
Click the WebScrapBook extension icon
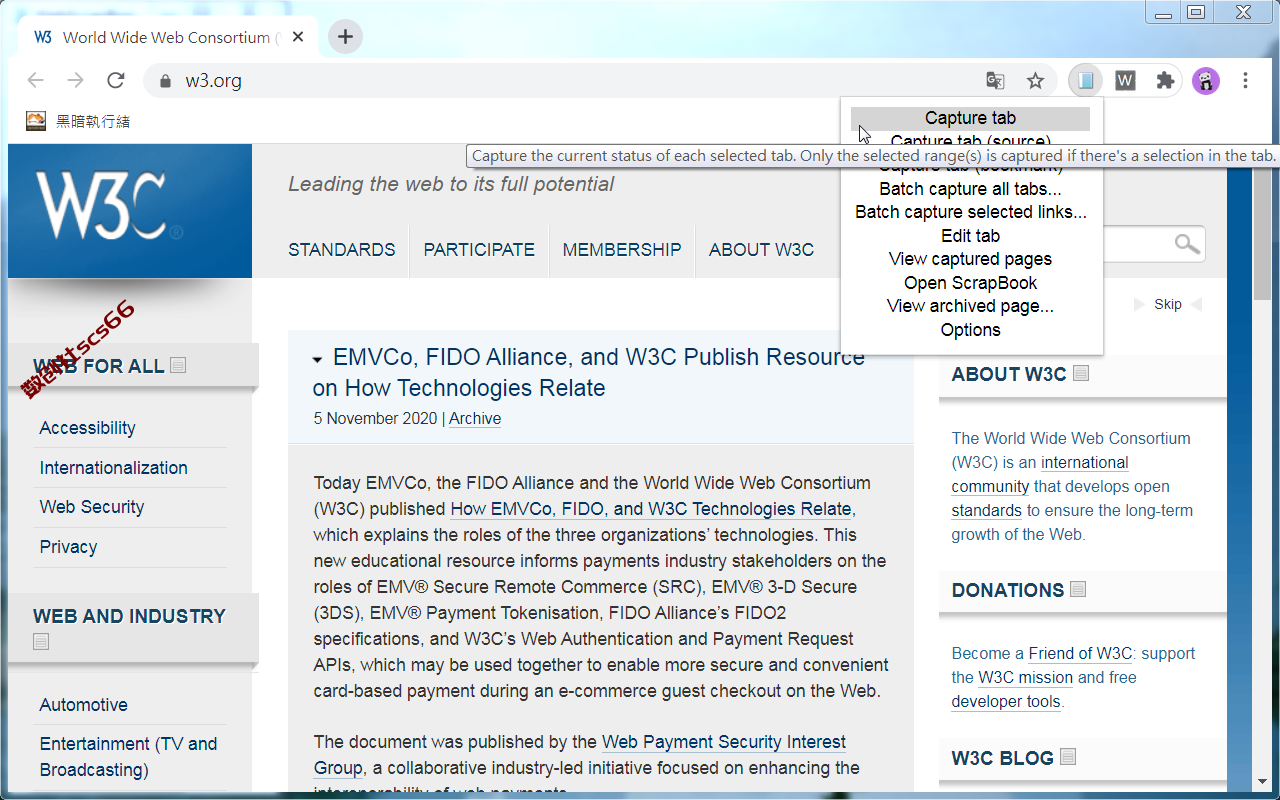click(1085, 81)
